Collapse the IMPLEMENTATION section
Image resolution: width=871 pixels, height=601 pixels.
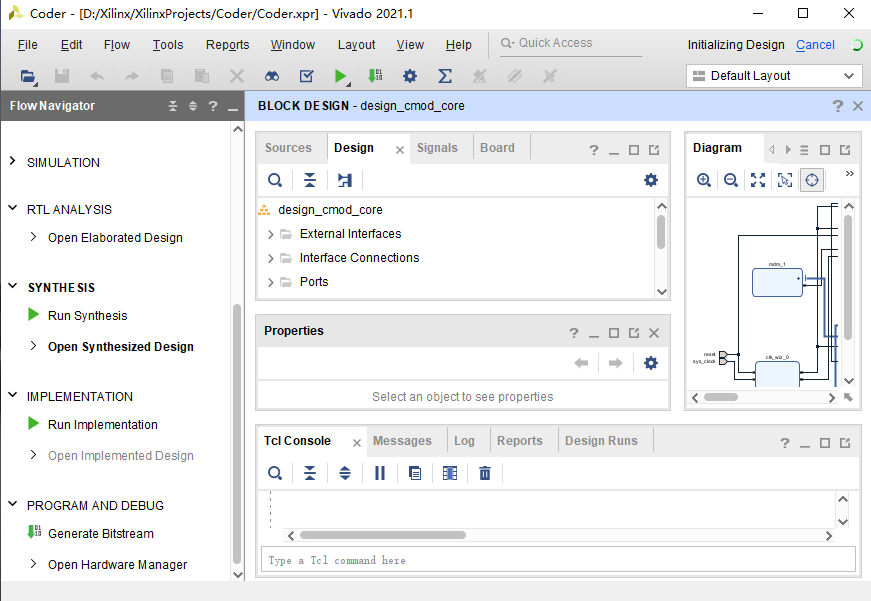12,394
